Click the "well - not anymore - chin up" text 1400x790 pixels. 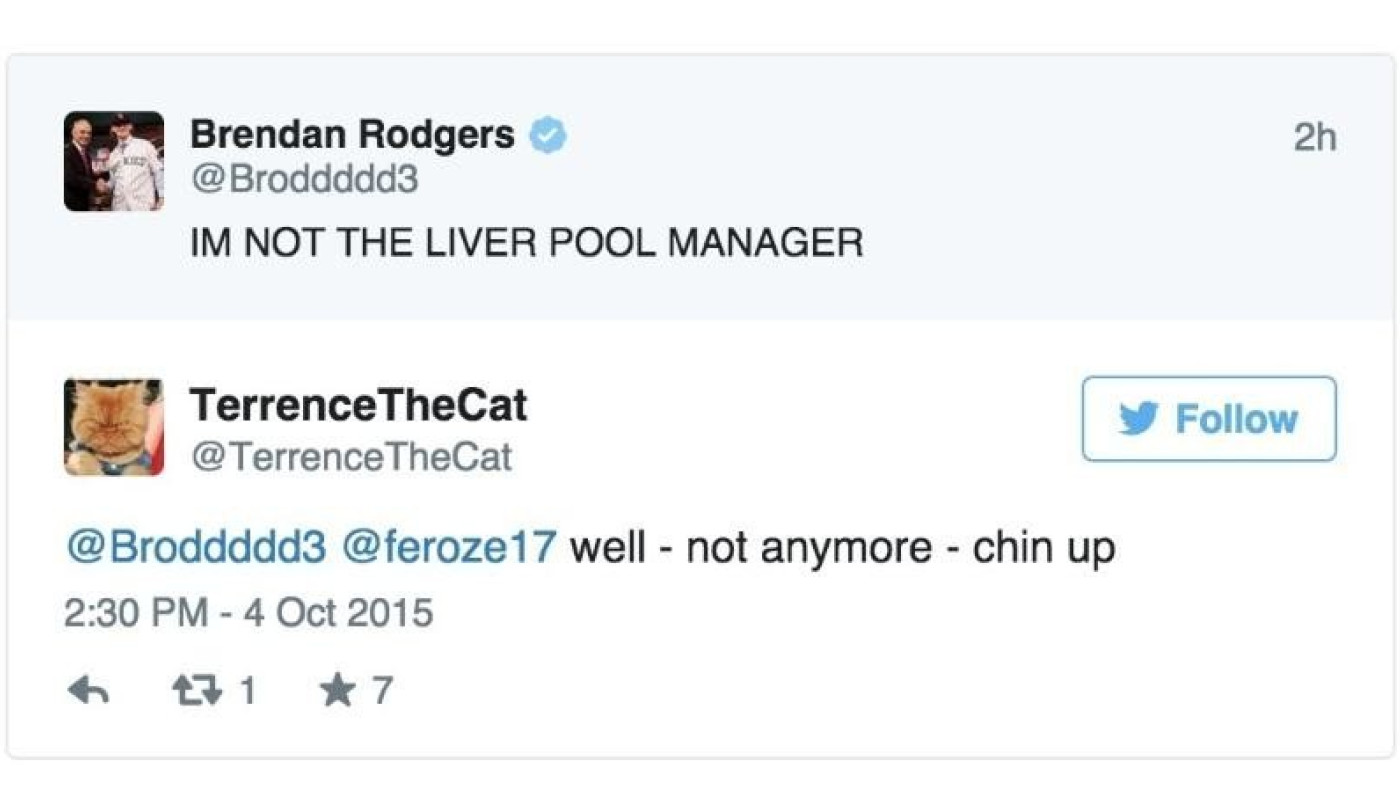tap(842, 548)
